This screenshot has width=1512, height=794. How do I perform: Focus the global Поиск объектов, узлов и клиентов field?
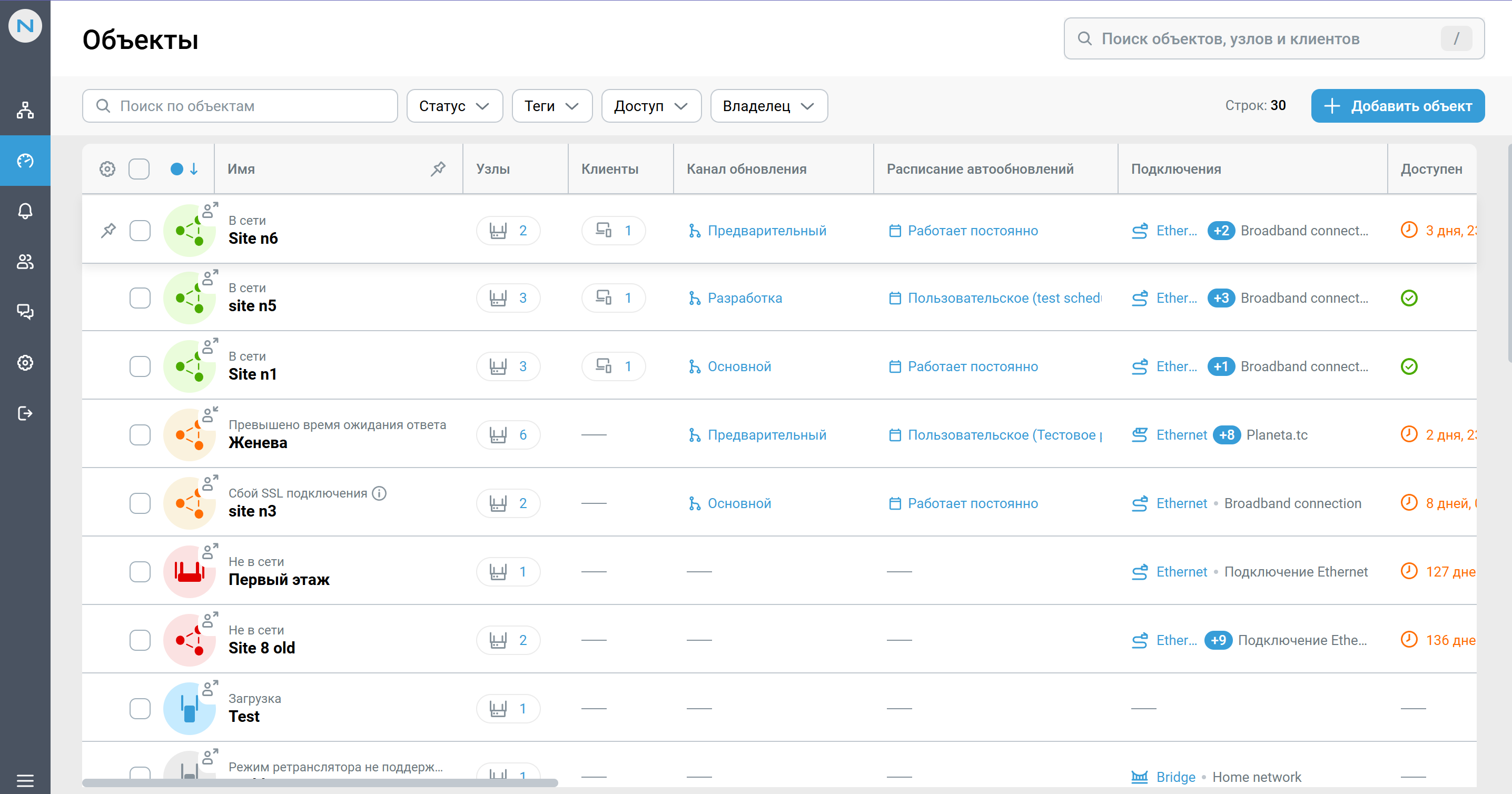point(1274,39)
